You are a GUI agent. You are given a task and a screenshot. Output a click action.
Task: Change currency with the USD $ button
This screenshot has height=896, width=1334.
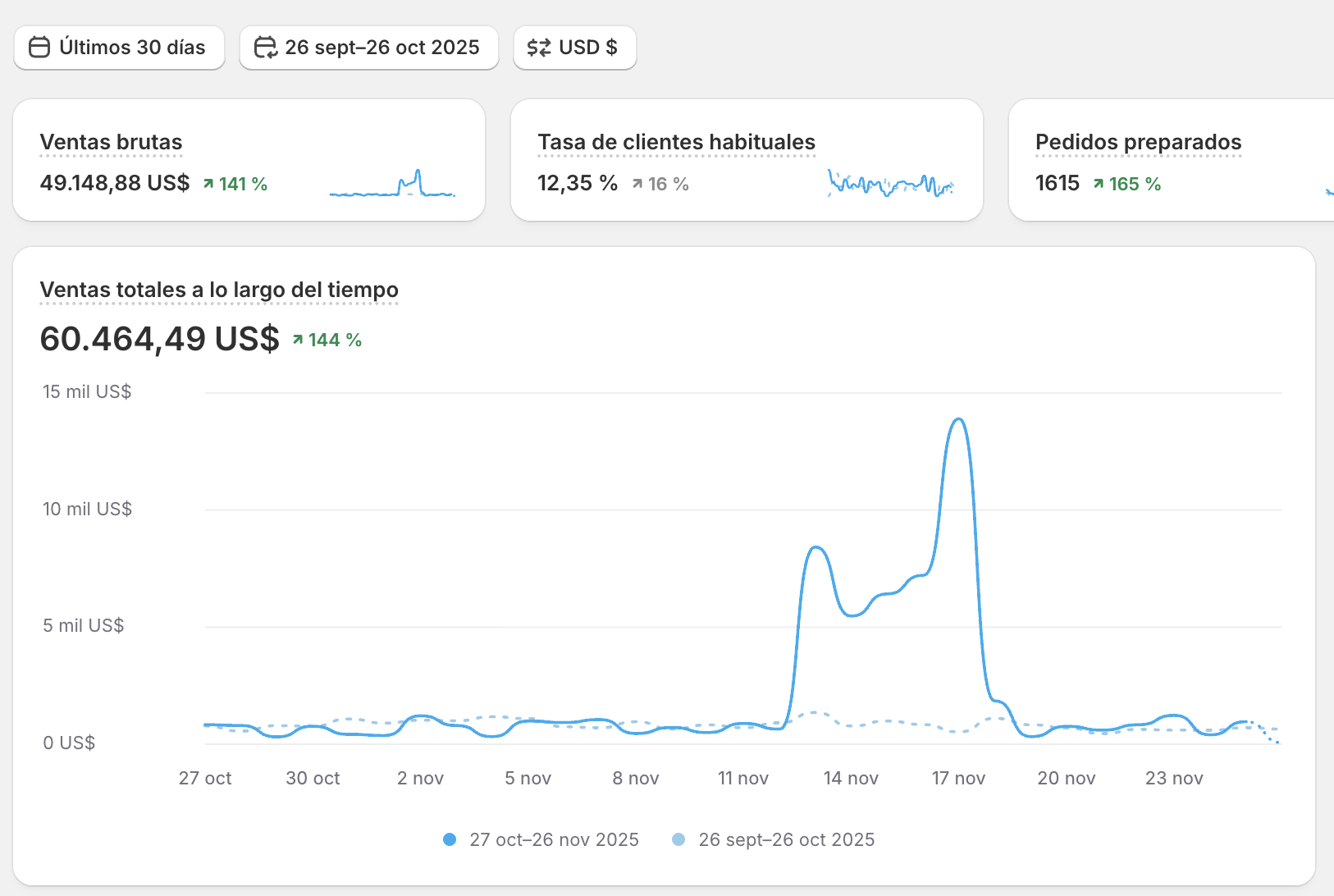575,48
